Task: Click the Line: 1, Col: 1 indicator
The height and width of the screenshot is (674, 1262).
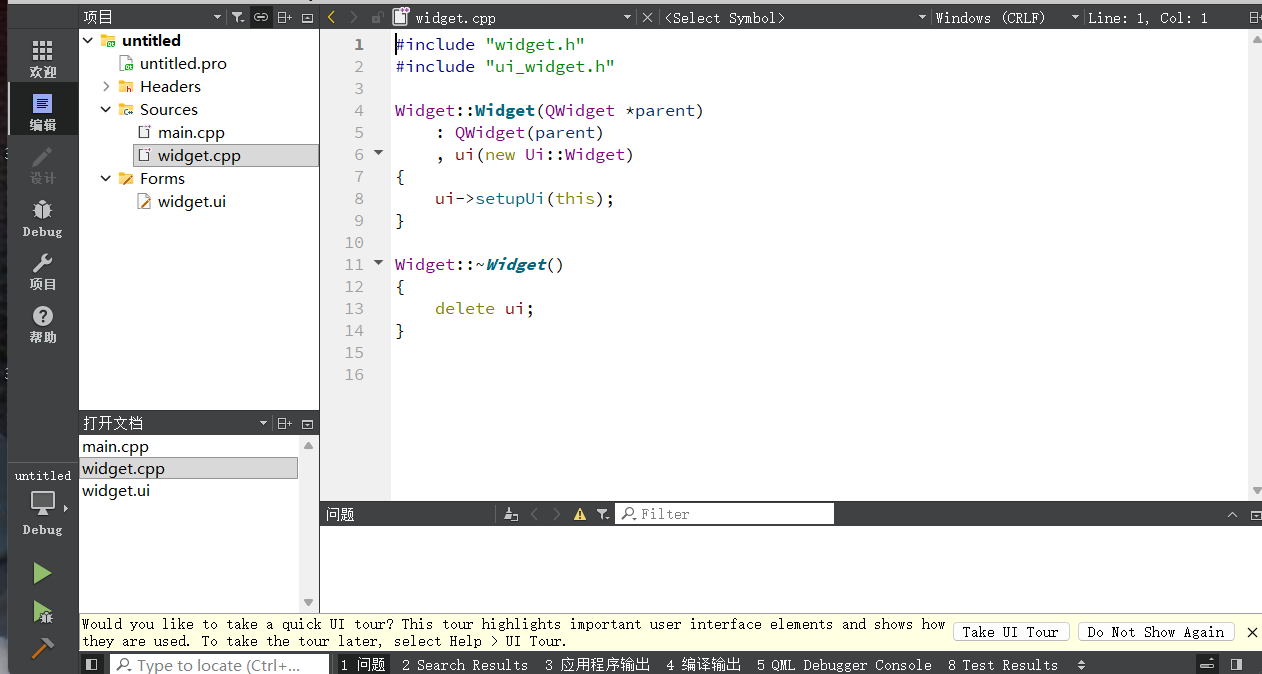Action: [1147, 17]
